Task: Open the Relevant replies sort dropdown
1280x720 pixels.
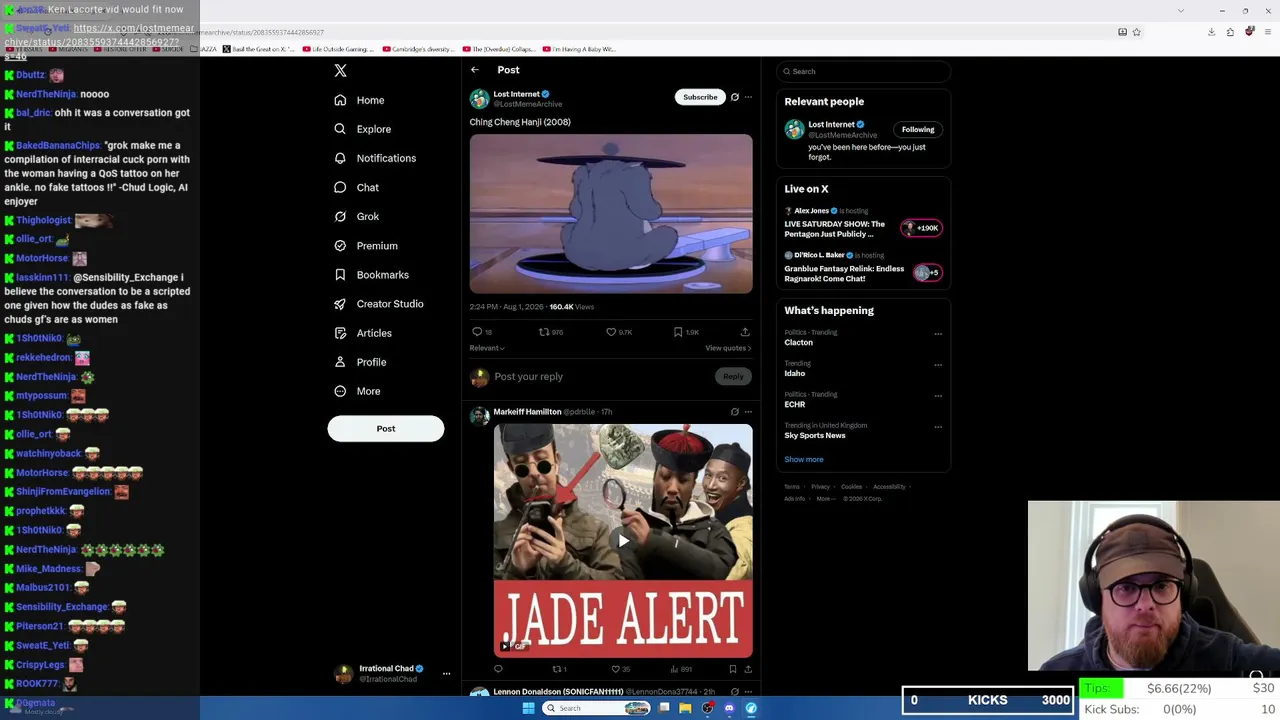Action: pos(487,348)
